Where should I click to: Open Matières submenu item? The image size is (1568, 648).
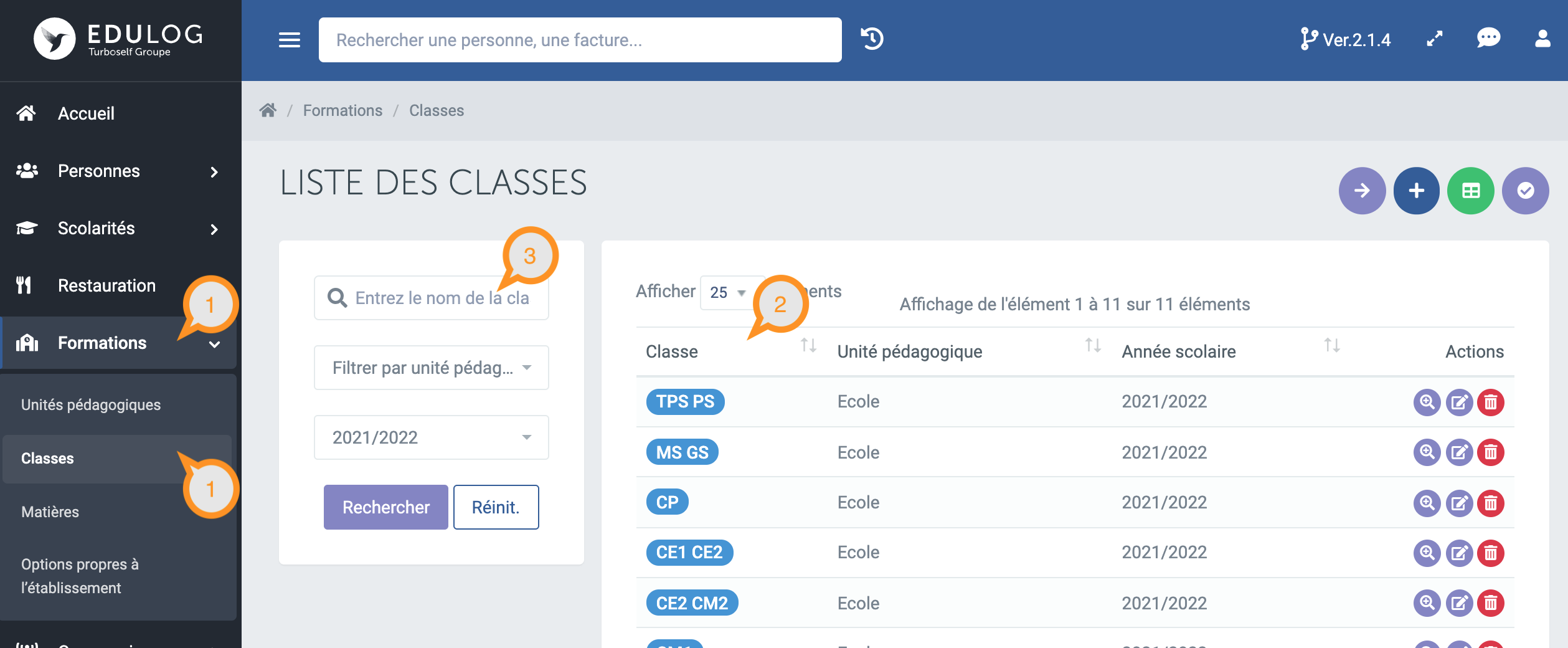50,512
